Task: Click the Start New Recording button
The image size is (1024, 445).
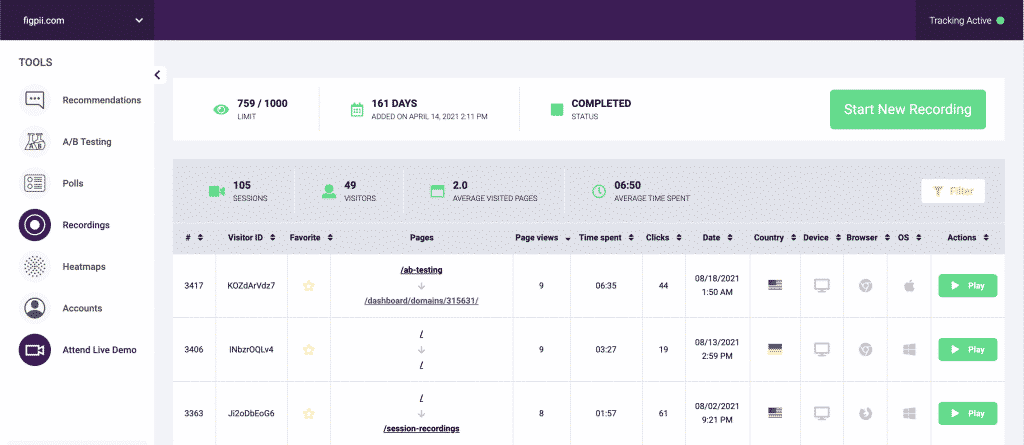Action: [907, 109]
